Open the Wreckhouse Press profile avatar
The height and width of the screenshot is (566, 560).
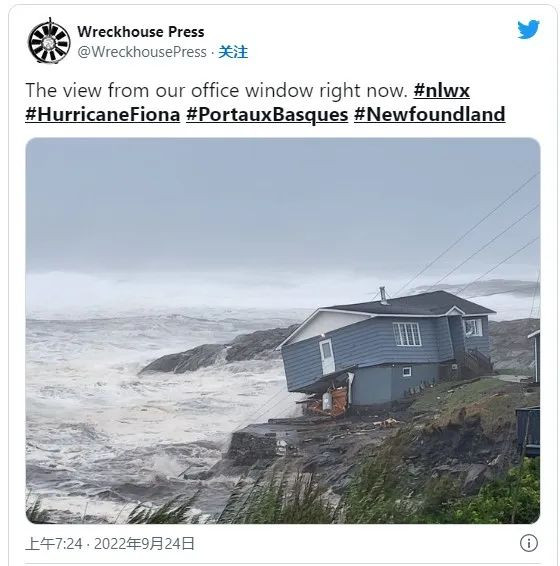click(x=49, y=42)
